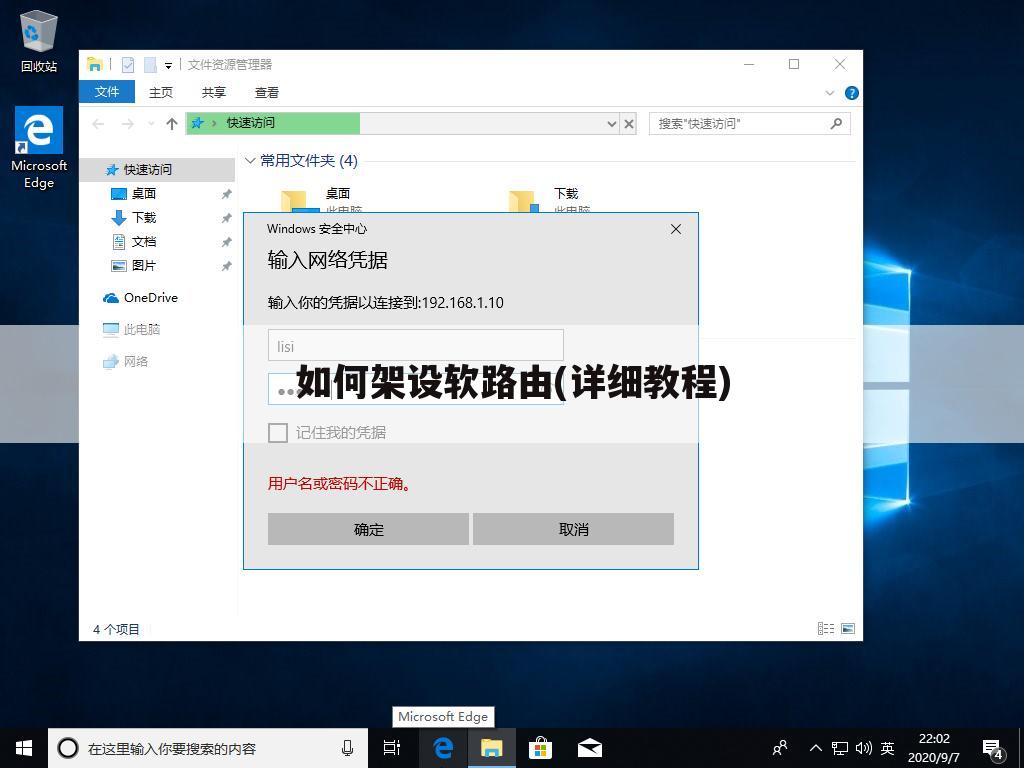The width and height of the screenshot is (1024, 768).
Task: Select the back navigation arrow in Explorer
Action: [x=97, y=123]
